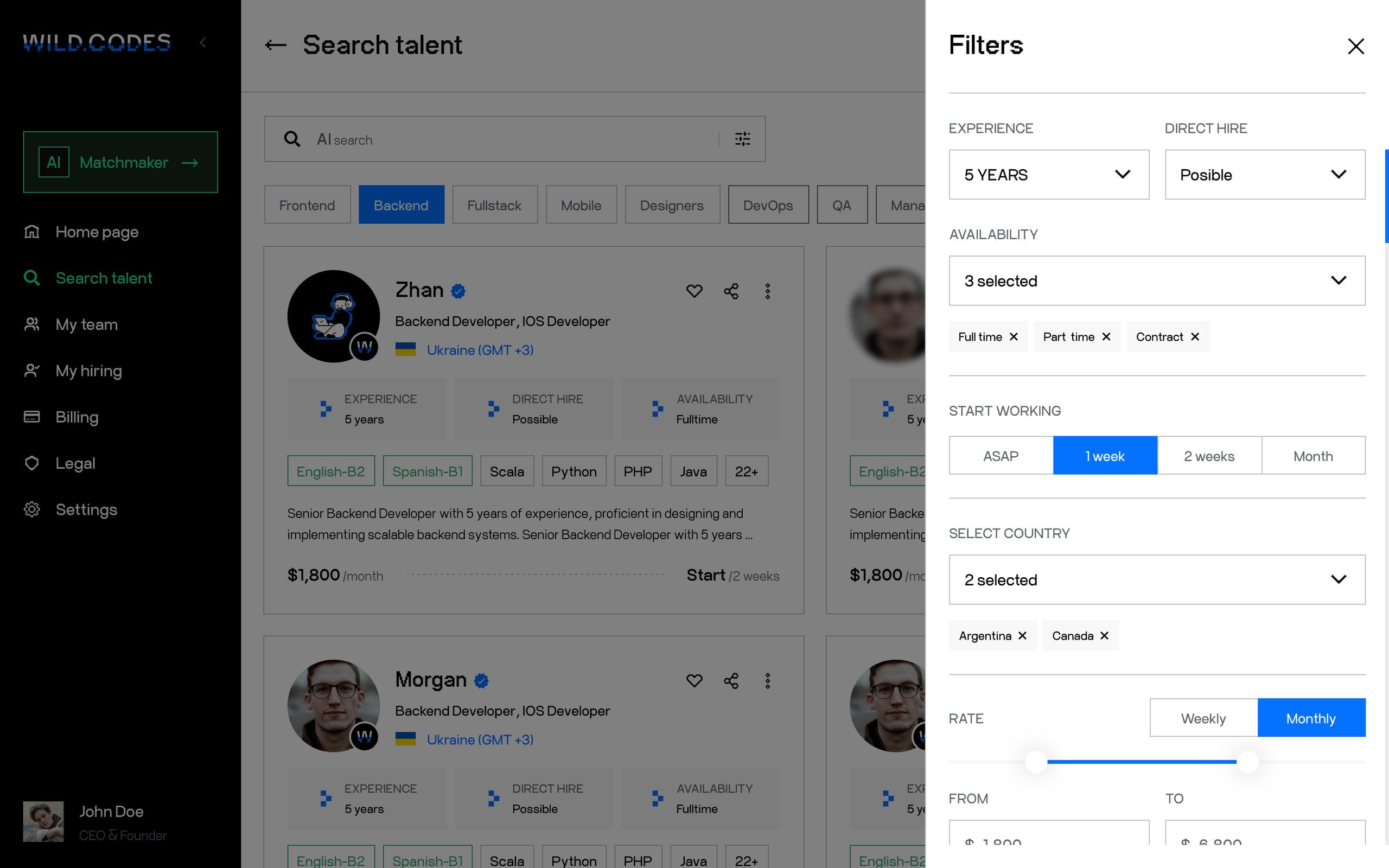Click the filter sliders icon in search bar
Screen dimensions: 1389x868
pyautogui.click(x=742, y=139)
